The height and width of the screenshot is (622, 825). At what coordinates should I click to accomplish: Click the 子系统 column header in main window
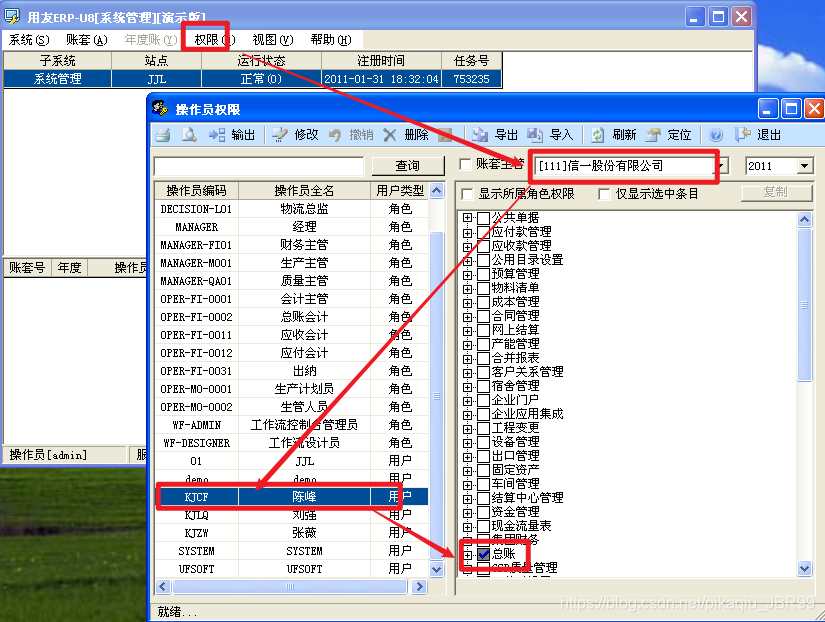pyautogui.click(x=57, y=61)
